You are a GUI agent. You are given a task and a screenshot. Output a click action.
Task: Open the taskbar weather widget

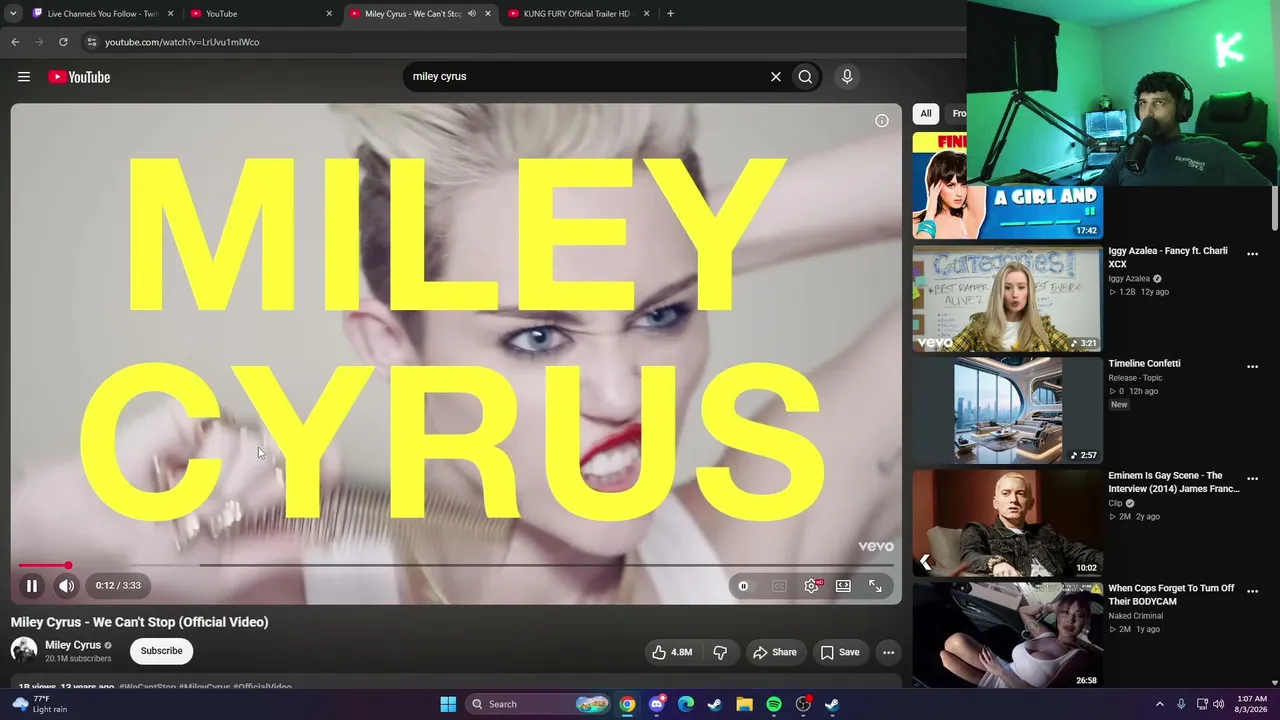pyautogui.click(x=42, y=704)
